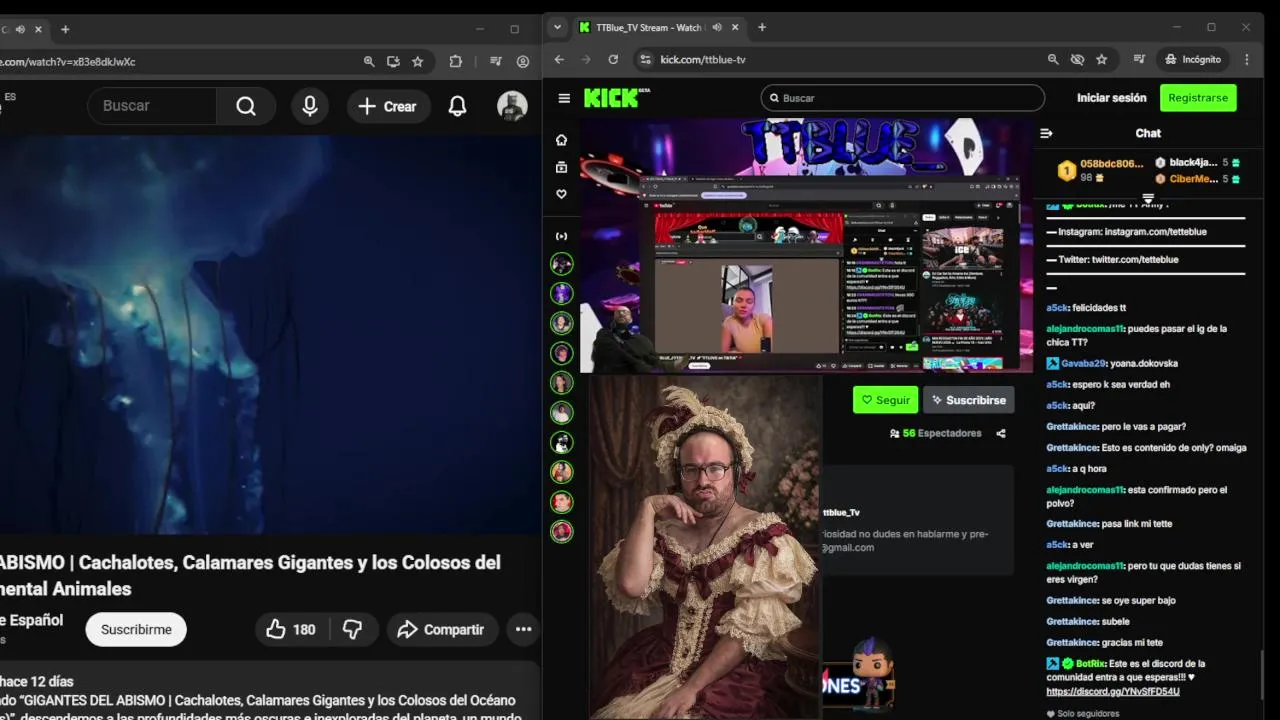This screenshot has height=720, width=1280.
Task: Open the discord.gg link in chat
Action: point(1113,691)
